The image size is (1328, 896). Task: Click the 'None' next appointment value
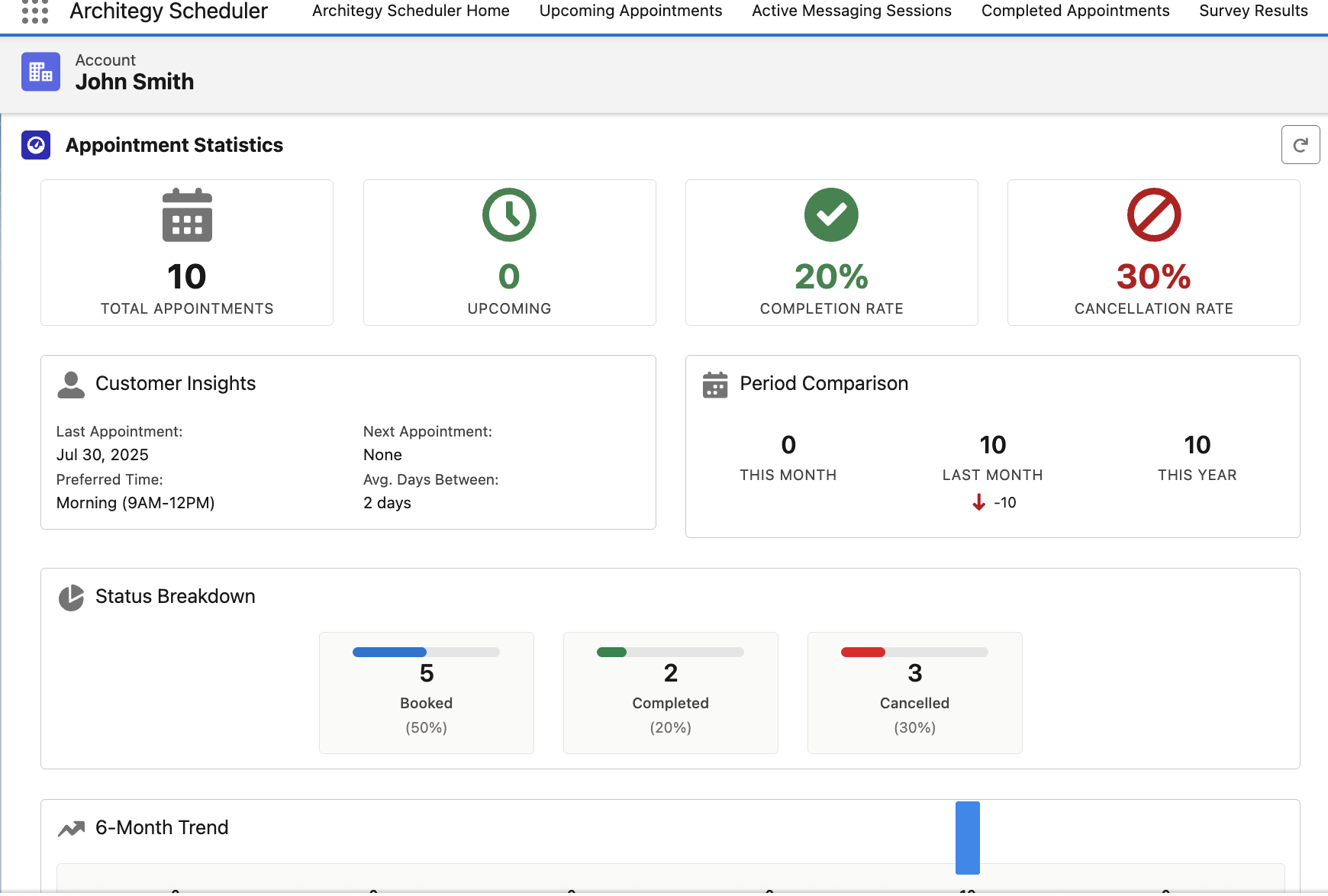pyautogui.click(x=382, y=455)
